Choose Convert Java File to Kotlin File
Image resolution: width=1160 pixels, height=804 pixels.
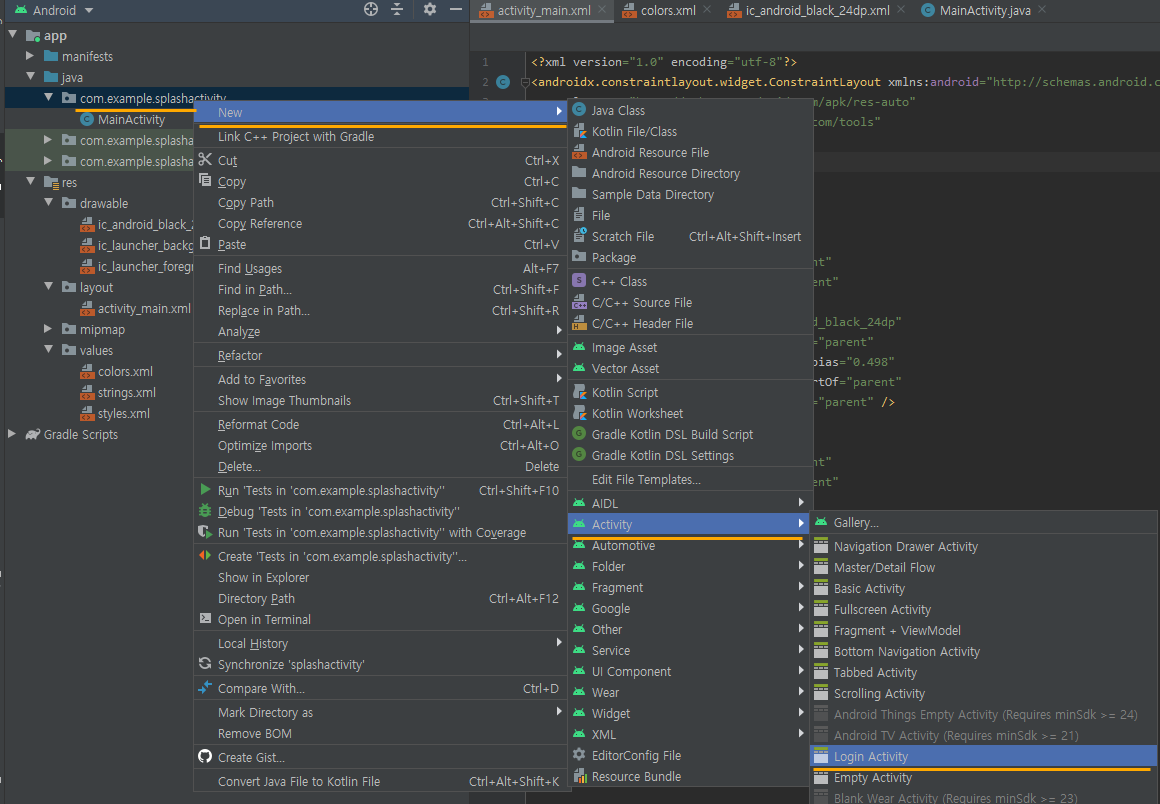tap(380, 782)
